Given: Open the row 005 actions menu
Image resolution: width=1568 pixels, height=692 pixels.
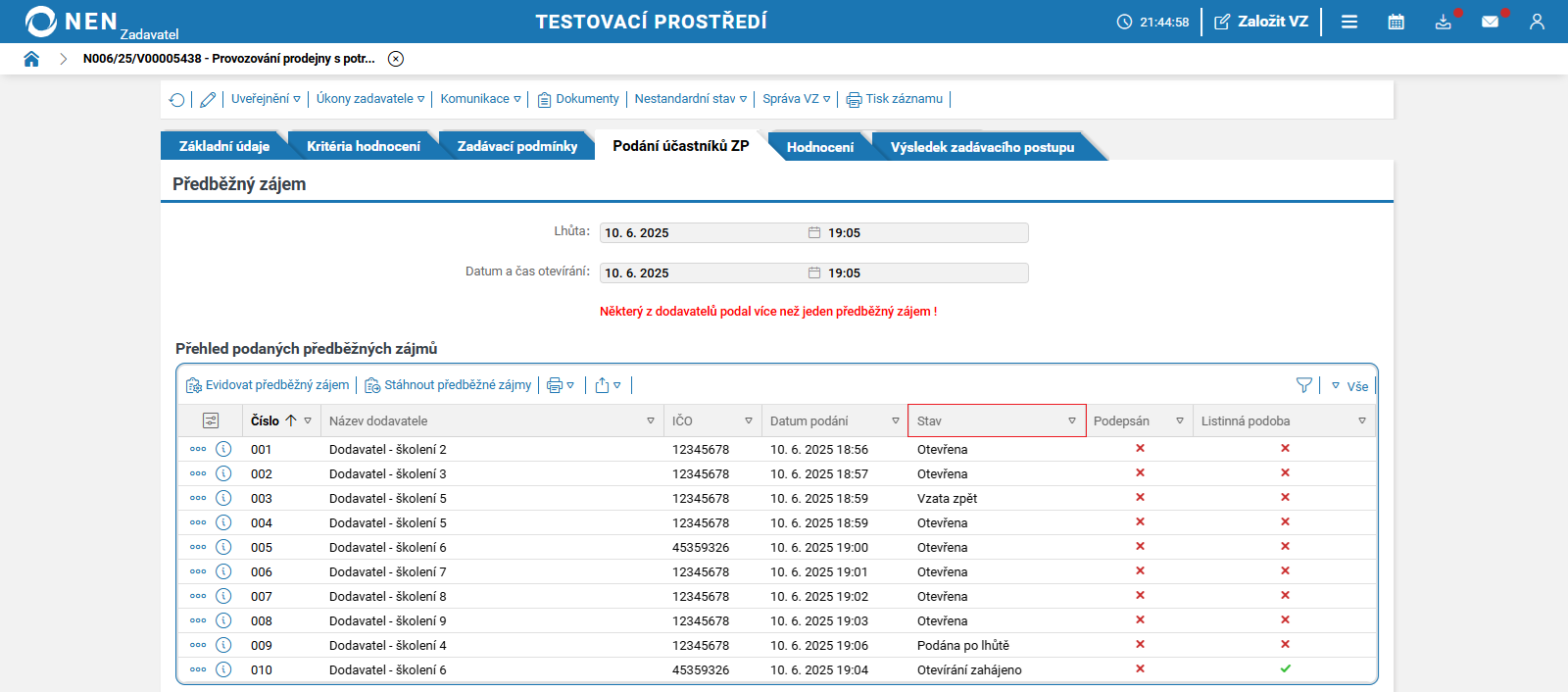Looking at the screenshot, I should click(x=198, y=547).
